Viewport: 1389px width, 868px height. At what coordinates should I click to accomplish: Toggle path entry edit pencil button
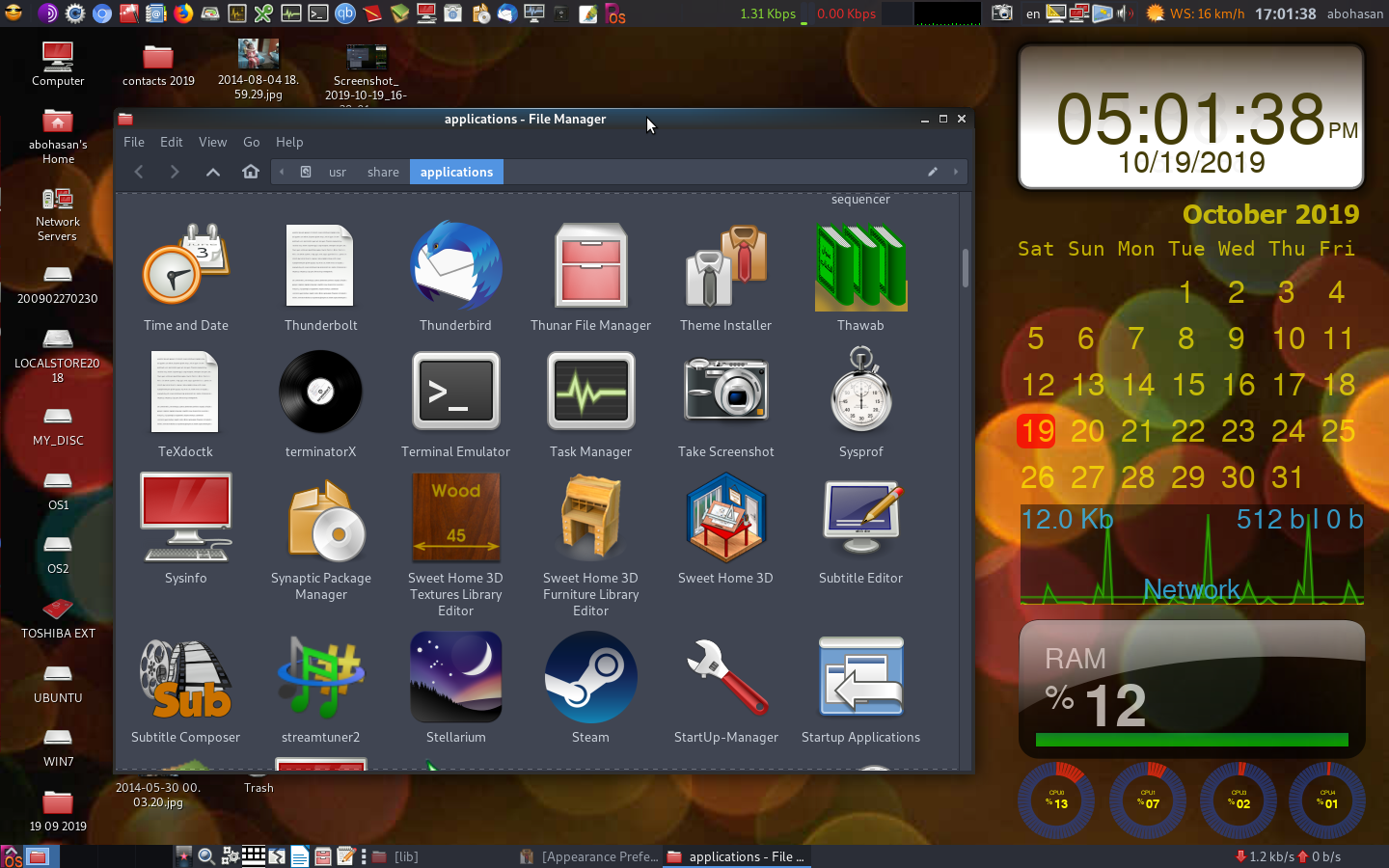click(933, 172)
